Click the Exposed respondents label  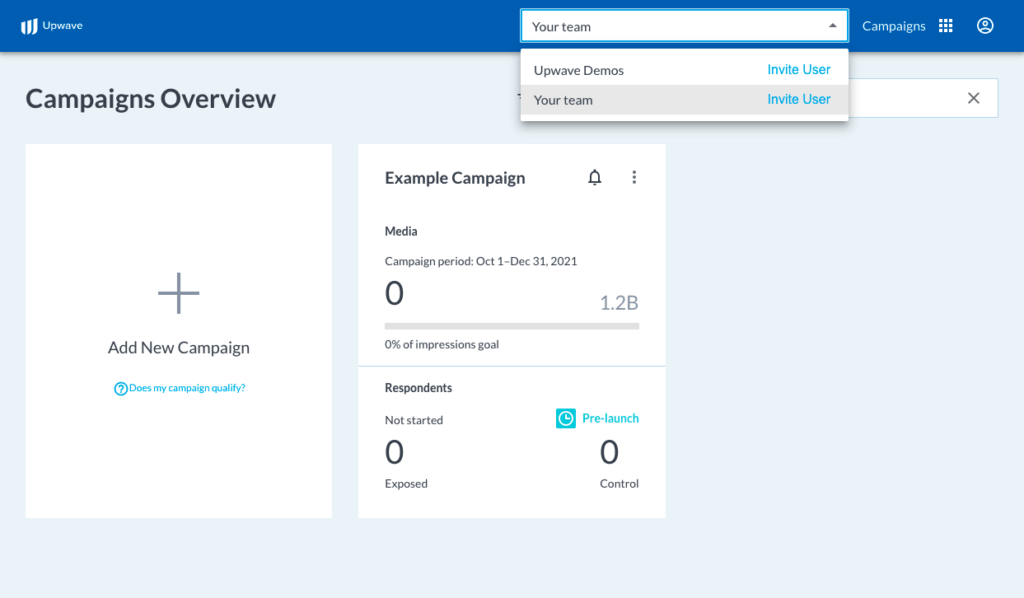[x=406, y=484]
